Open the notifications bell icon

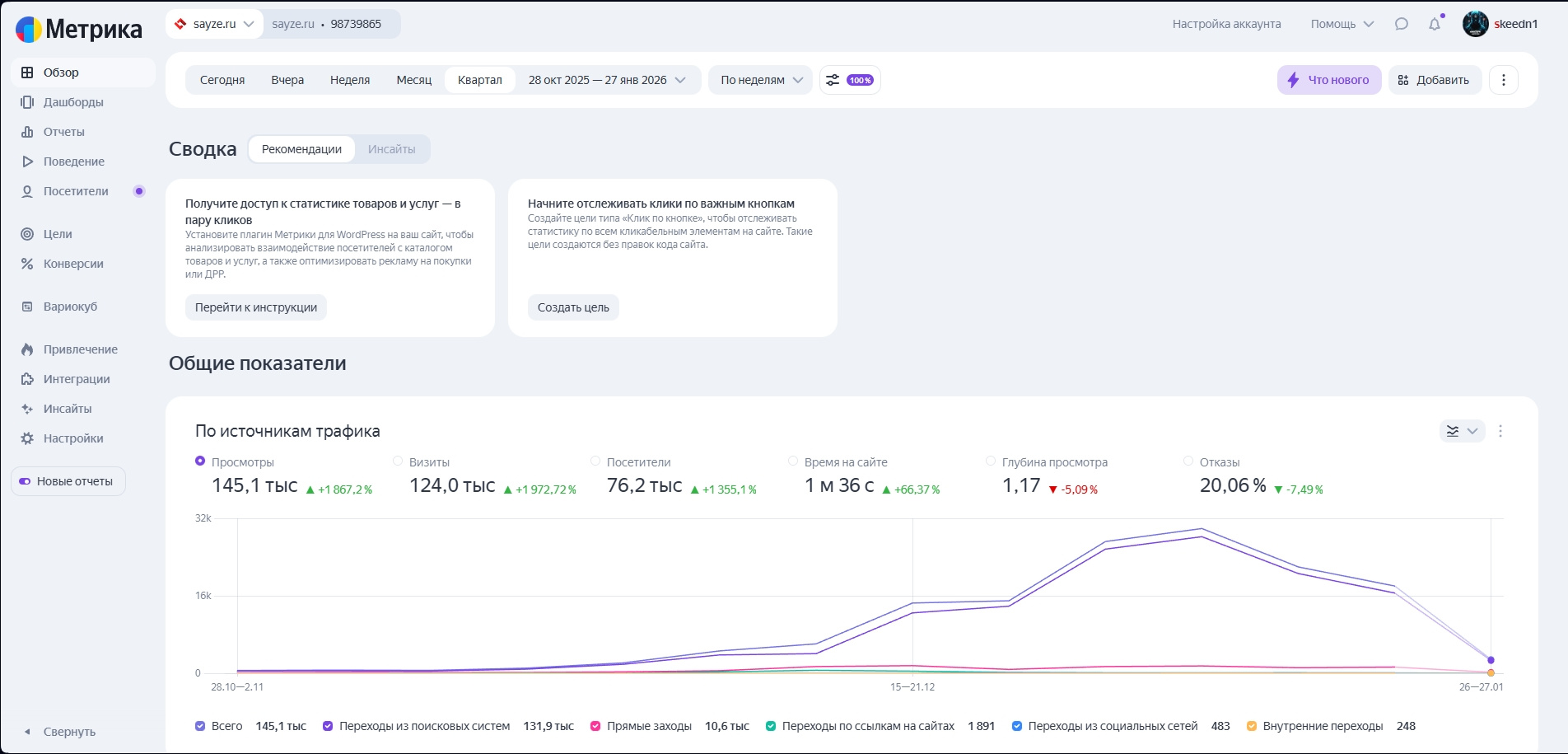coord(1435,24)
